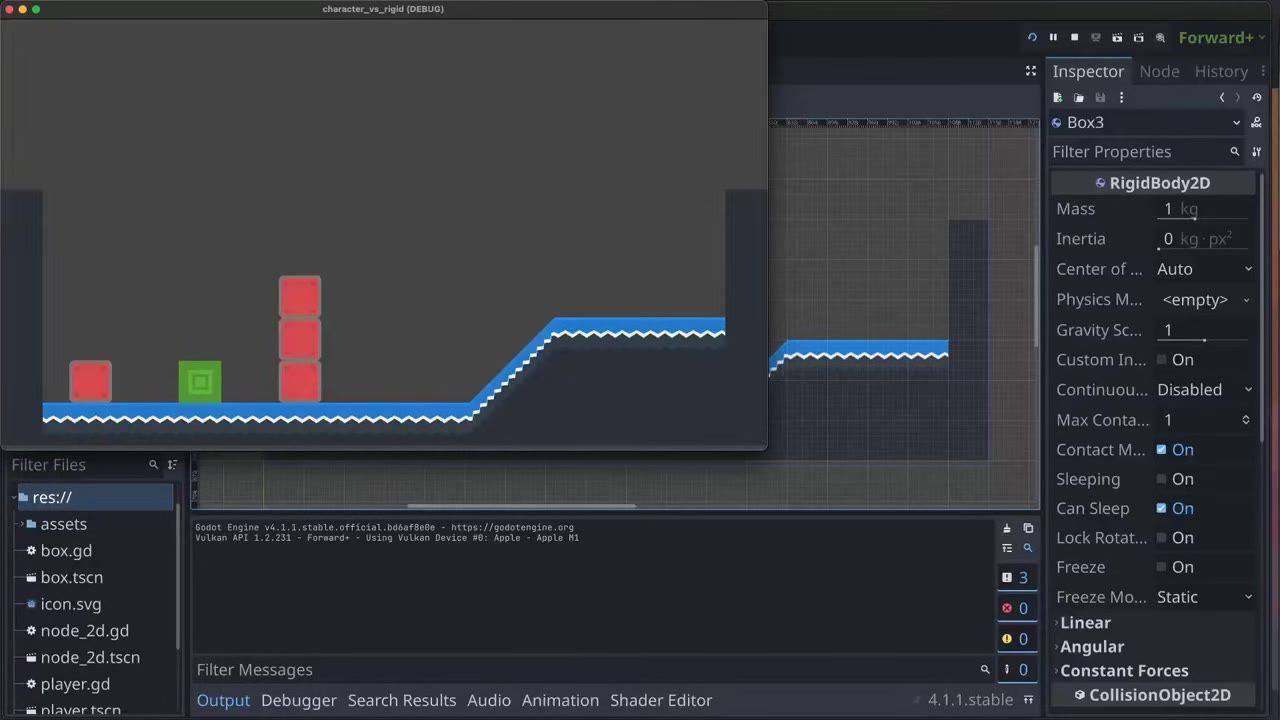Stop the running project

pyautogui.click(x=1074, y=38)
